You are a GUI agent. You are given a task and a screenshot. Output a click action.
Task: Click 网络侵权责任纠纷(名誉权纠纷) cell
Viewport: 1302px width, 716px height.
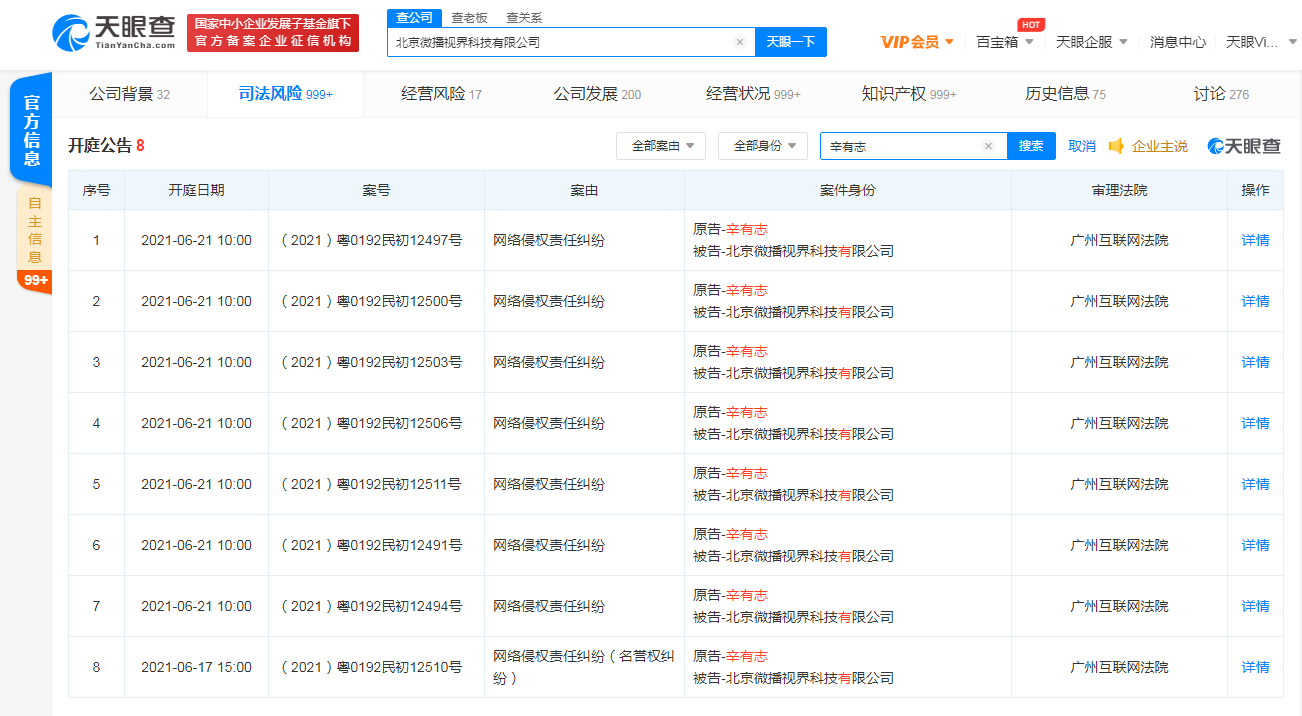(x=584, y=667)
